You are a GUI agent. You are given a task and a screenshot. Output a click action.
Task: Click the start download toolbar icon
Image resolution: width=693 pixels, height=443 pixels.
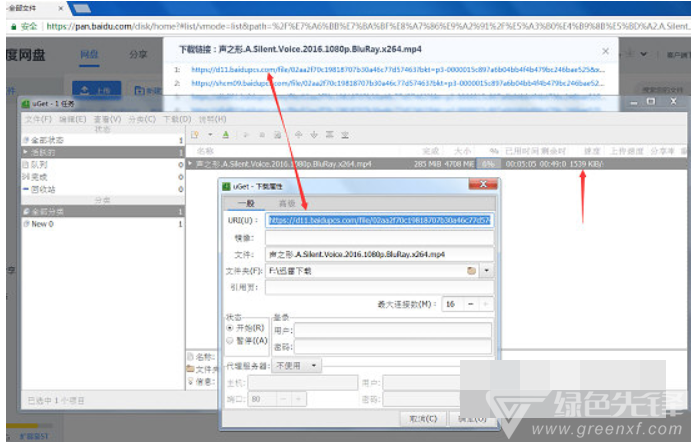point(246,135)
